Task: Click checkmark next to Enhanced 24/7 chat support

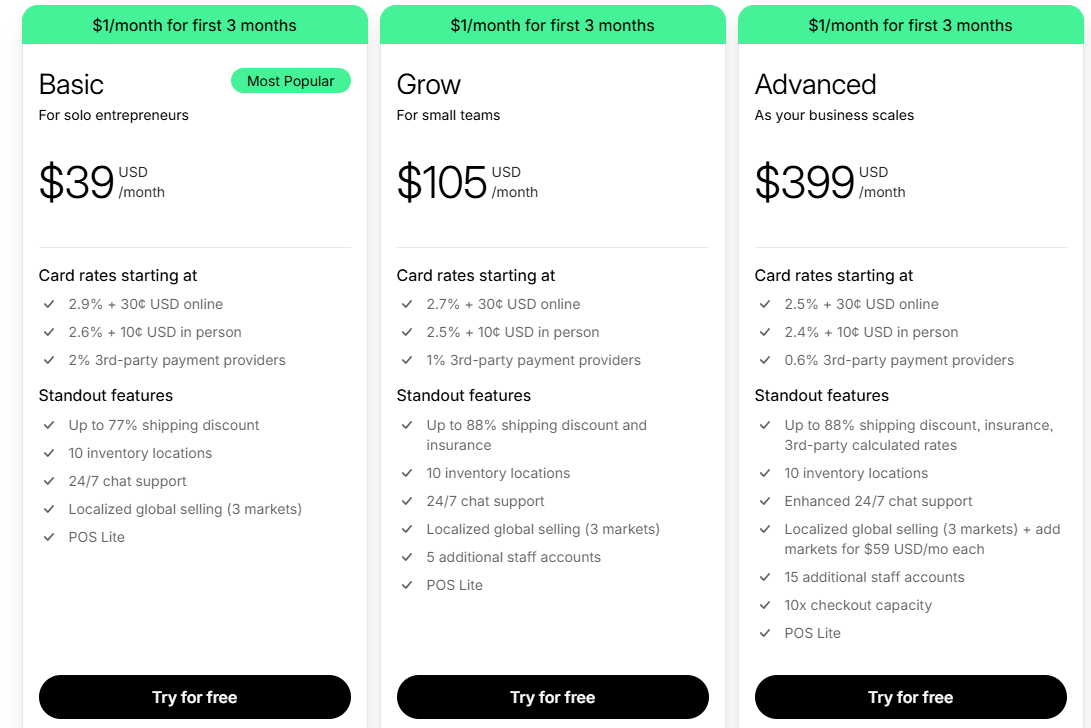Action: [765, 501]
